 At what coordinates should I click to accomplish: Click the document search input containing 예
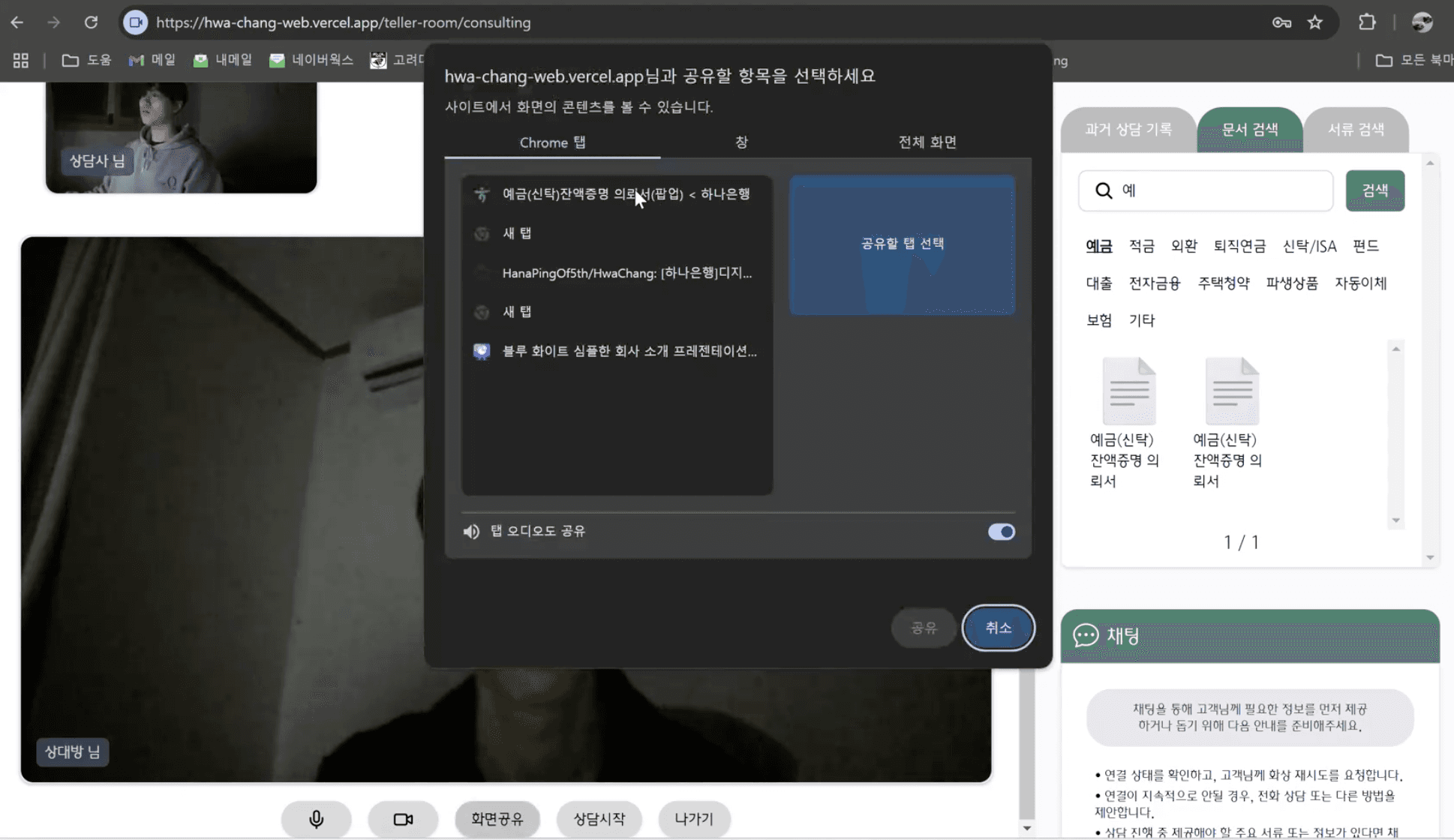(1205, 190)
